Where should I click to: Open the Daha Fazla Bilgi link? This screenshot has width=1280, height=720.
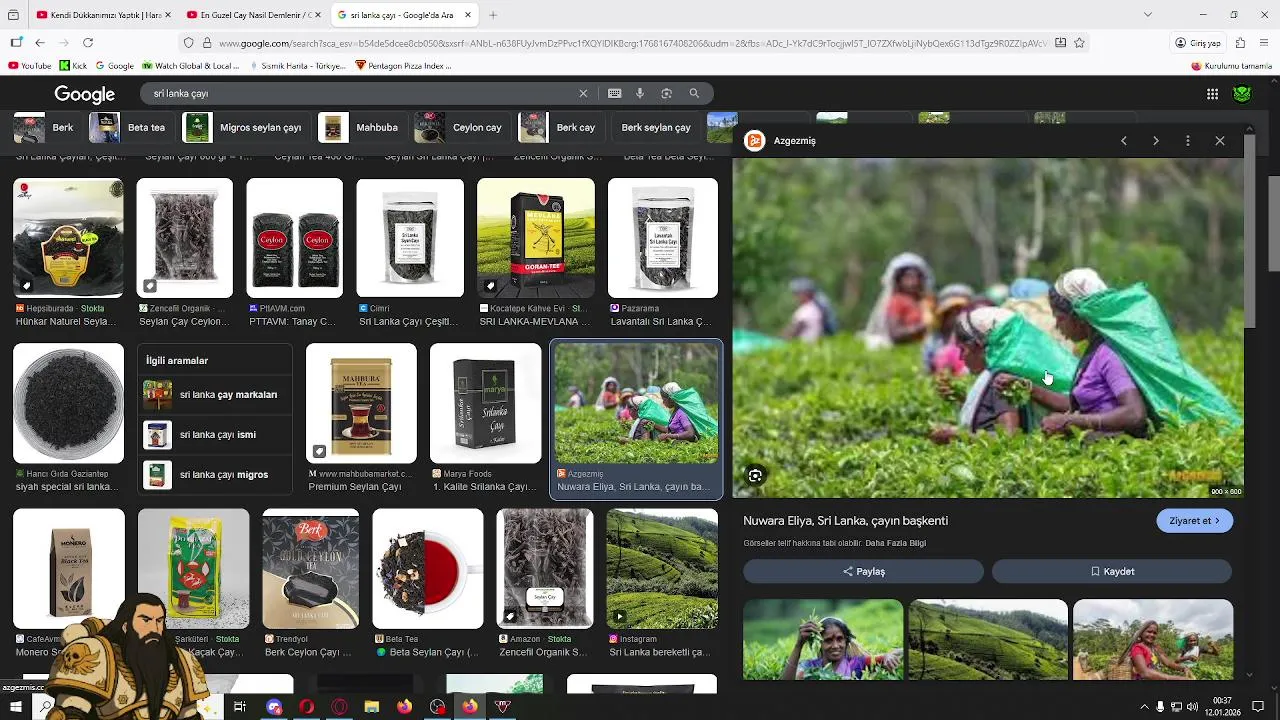[895, 543]
